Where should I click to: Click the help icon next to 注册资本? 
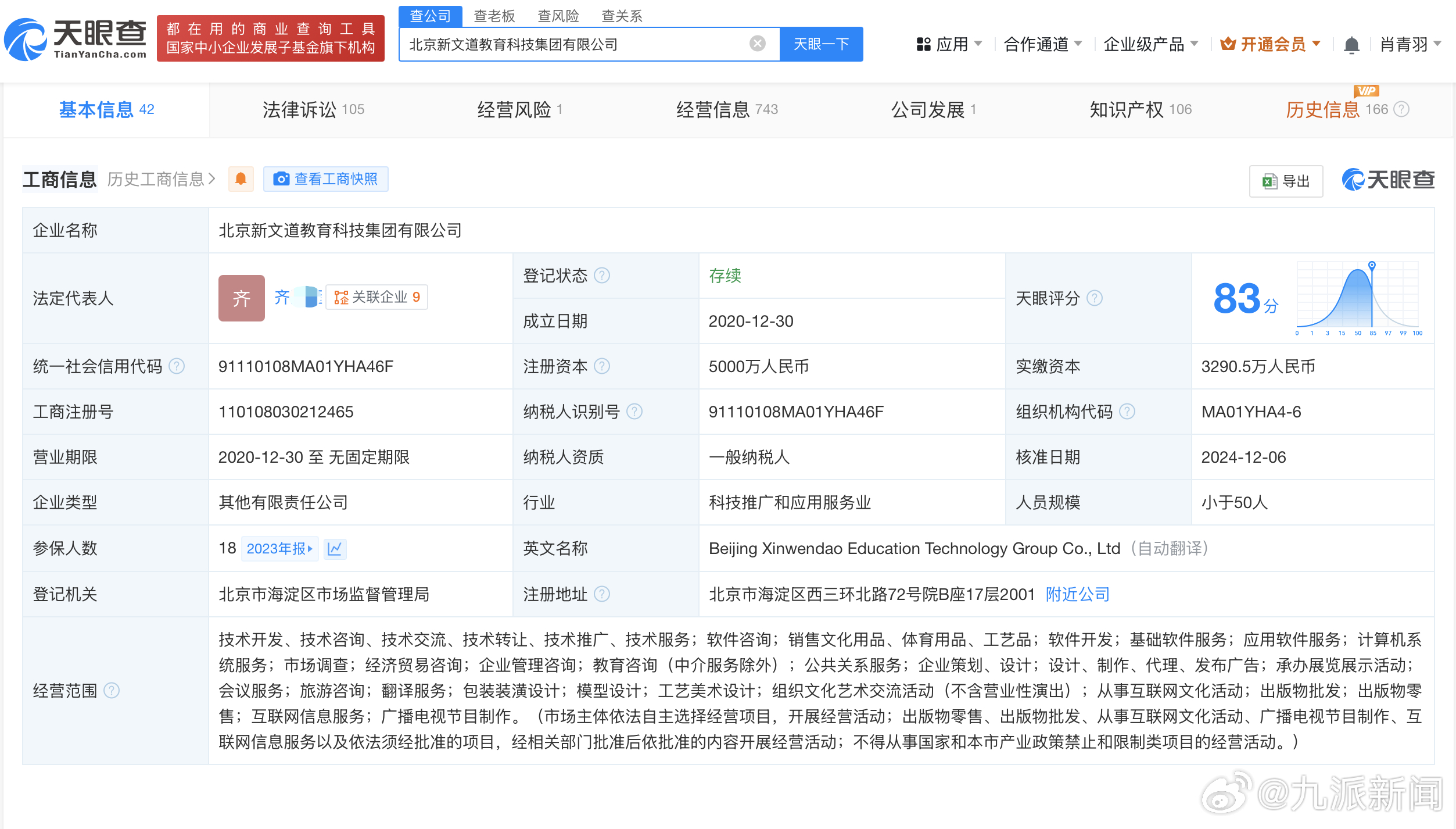(x=602, y=366)
